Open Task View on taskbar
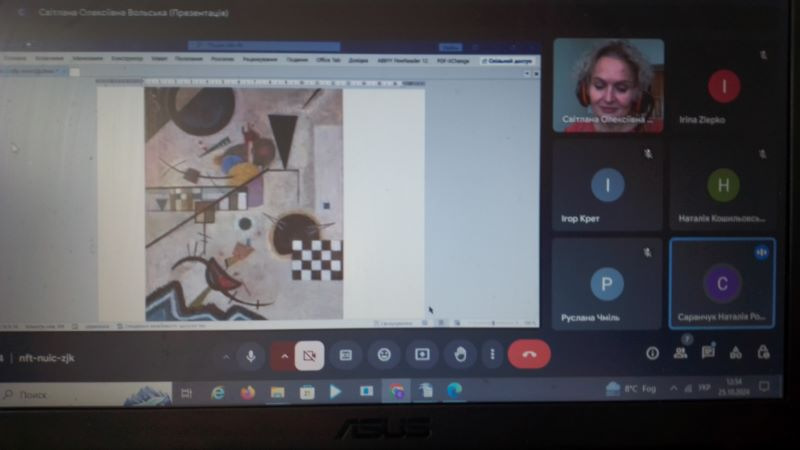Image resolution: width=800 pixels, height=450 pixels. pyautogui.click(x=187, y=393)
